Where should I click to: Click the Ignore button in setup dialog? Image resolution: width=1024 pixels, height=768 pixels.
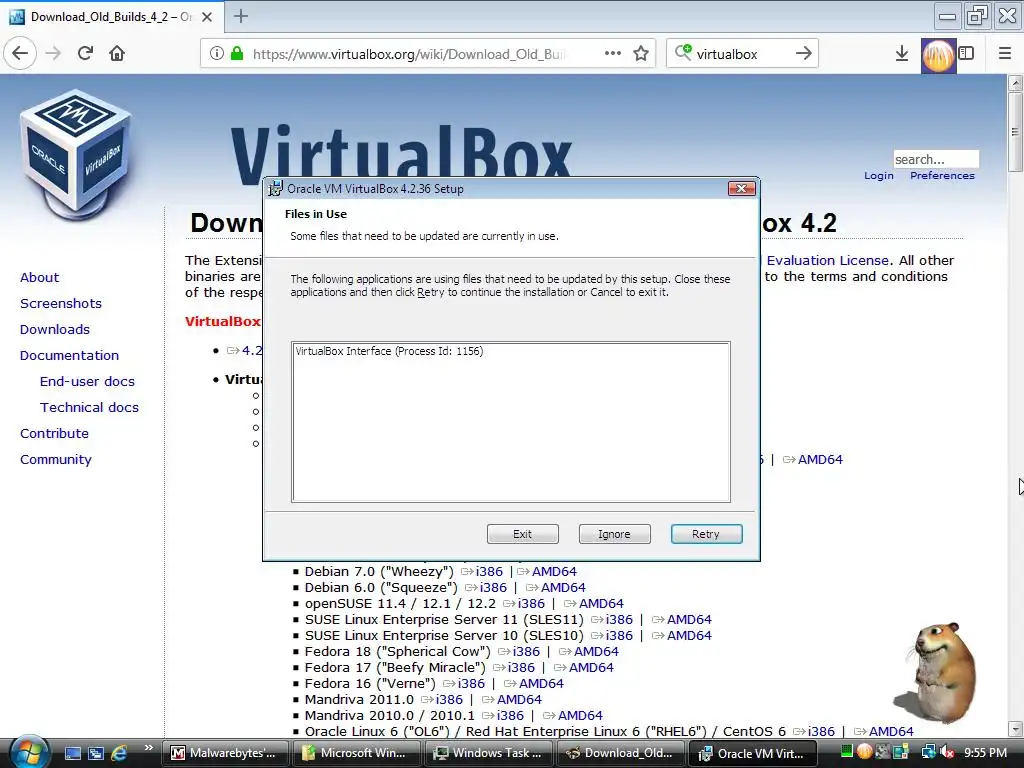click(x=614, y=534)
